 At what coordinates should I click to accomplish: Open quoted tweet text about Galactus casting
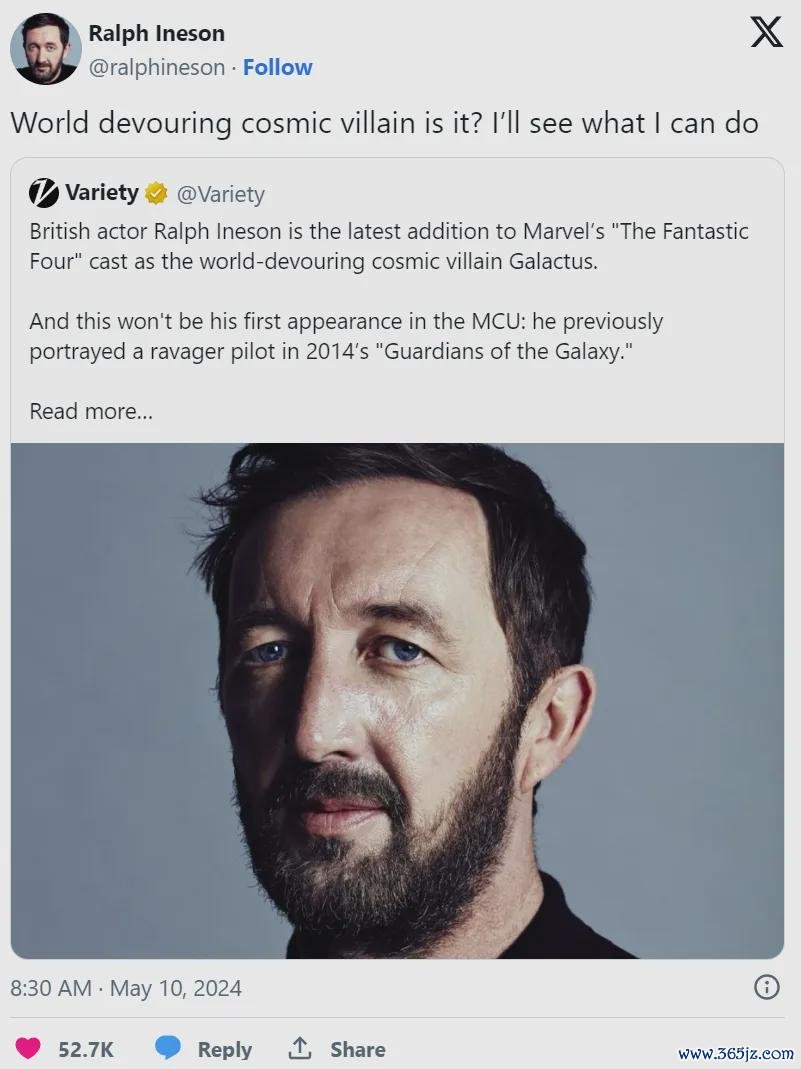389,291
